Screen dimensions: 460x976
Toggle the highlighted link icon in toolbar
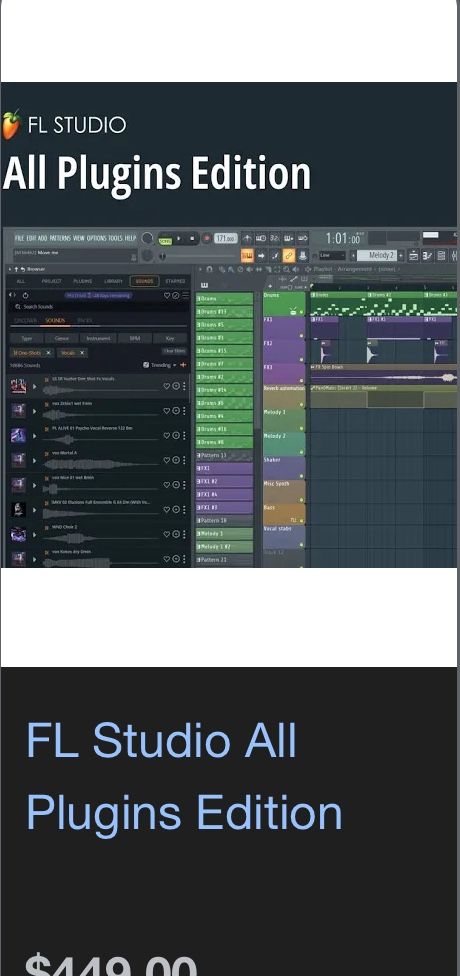289,255
